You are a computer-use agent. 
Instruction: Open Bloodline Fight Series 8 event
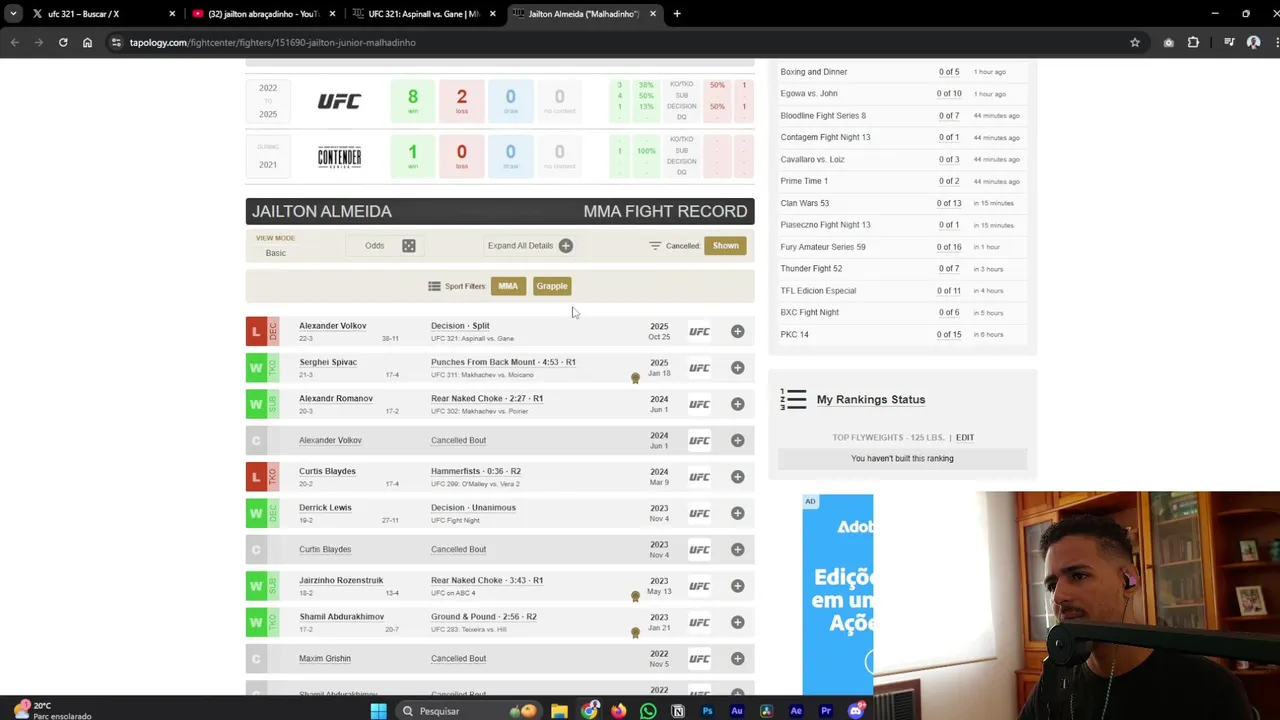pos(823,116)
